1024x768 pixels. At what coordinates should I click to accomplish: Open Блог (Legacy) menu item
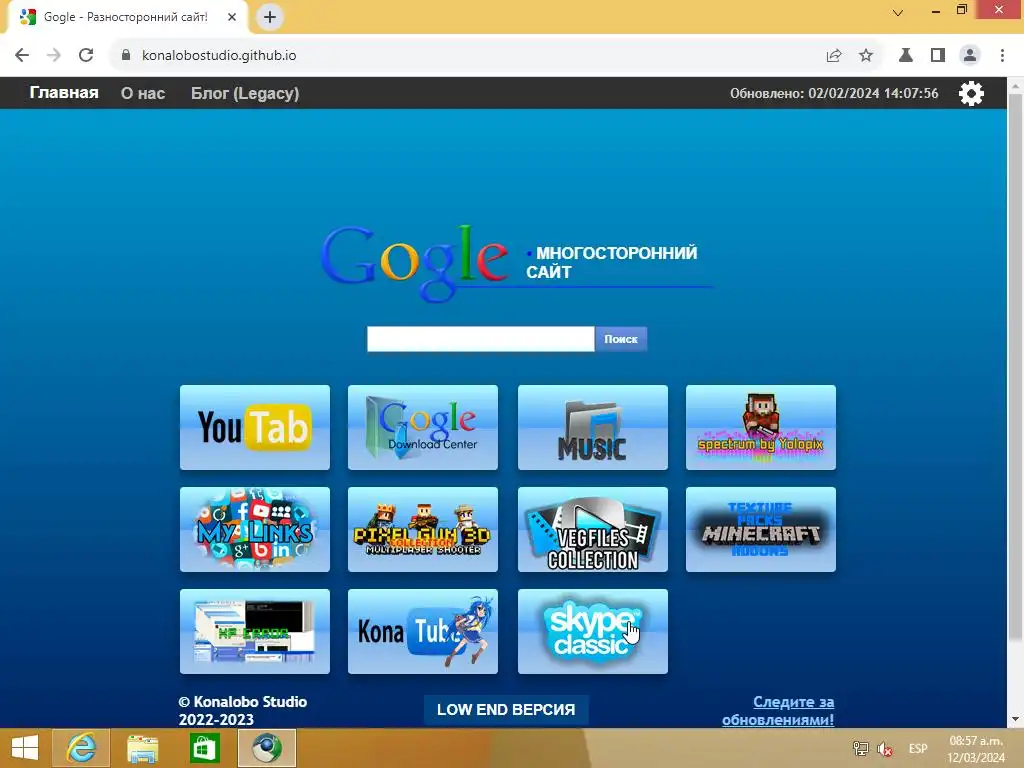[x=245, y=93]
